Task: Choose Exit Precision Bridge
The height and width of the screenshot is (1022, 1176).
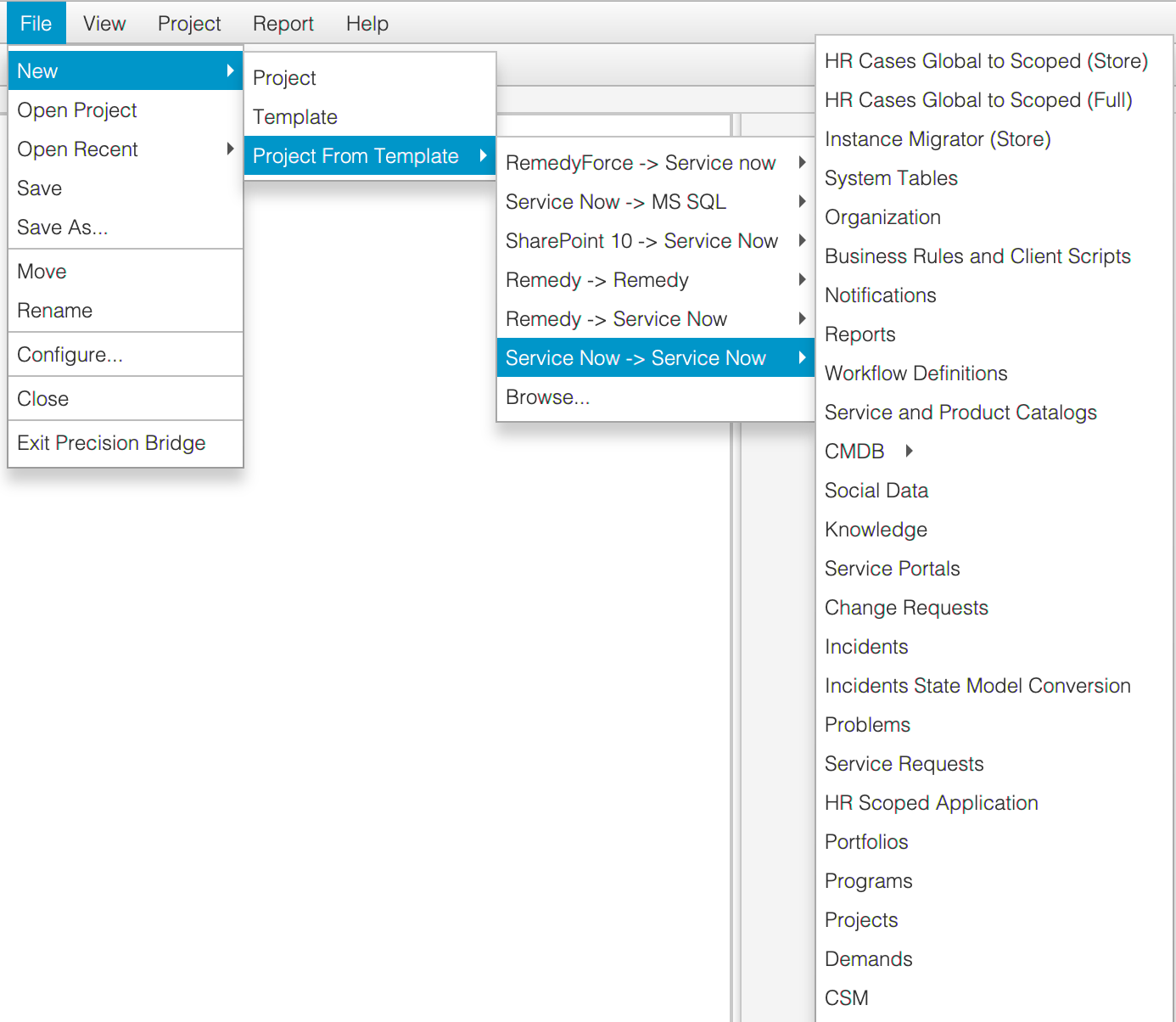Action: coord(126,442)
